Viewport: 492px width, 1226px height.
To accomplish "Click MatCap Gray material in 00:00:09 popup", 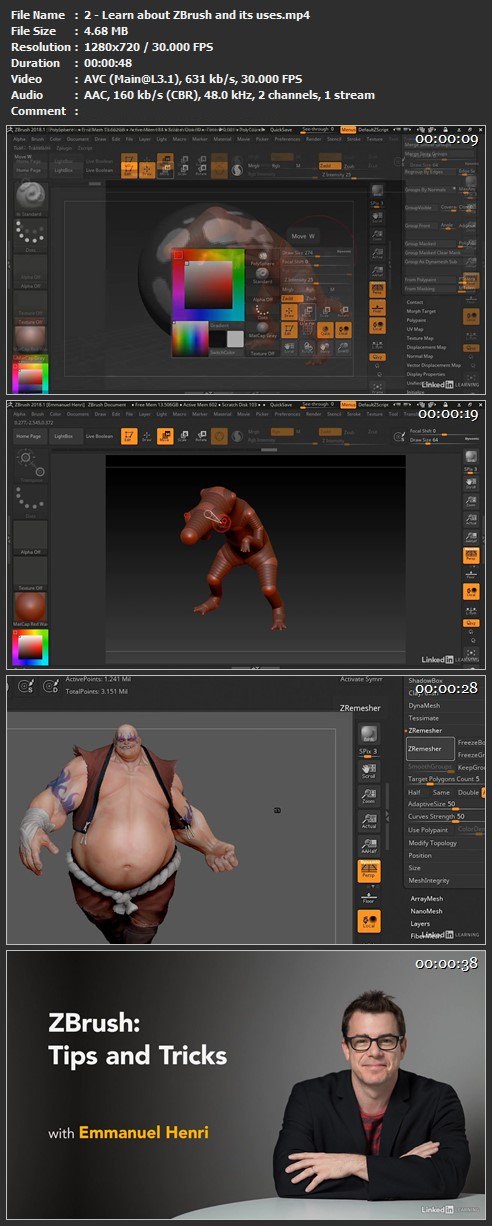I will (263, 329).
